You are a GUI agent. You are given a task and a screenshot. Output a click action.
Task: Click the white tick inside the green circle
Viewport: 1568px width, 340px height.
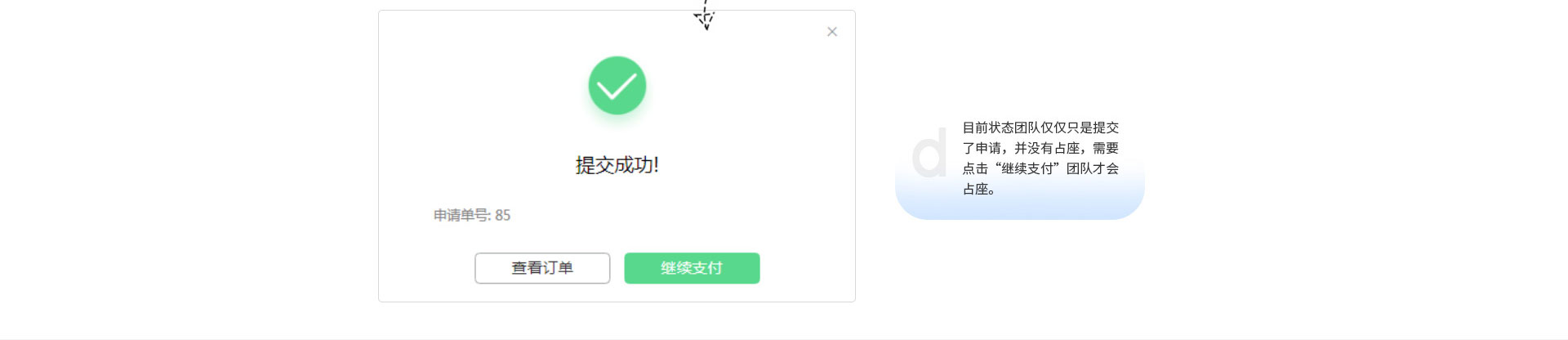(x=617, y=86)
